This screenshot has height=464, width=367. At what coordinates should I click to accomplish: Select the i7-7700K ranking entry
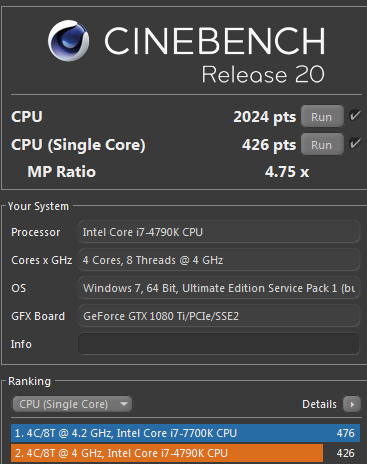[x=185, y=433]
